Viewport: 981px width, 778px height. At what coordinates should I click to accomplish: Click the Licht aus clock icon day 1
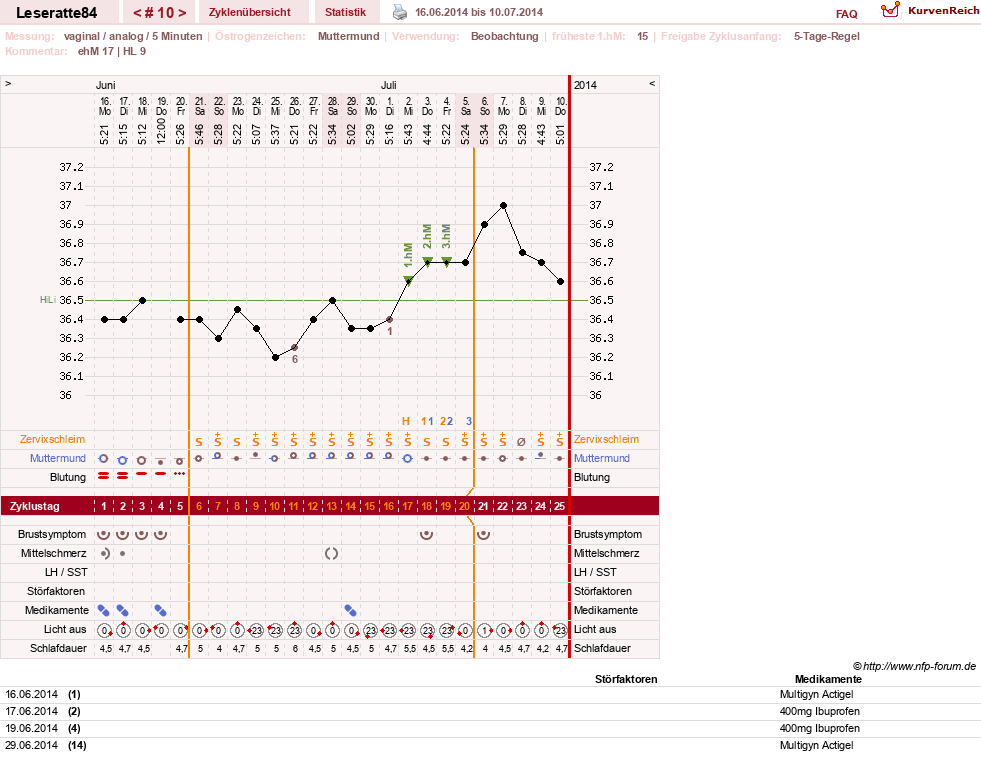[104, 630]
